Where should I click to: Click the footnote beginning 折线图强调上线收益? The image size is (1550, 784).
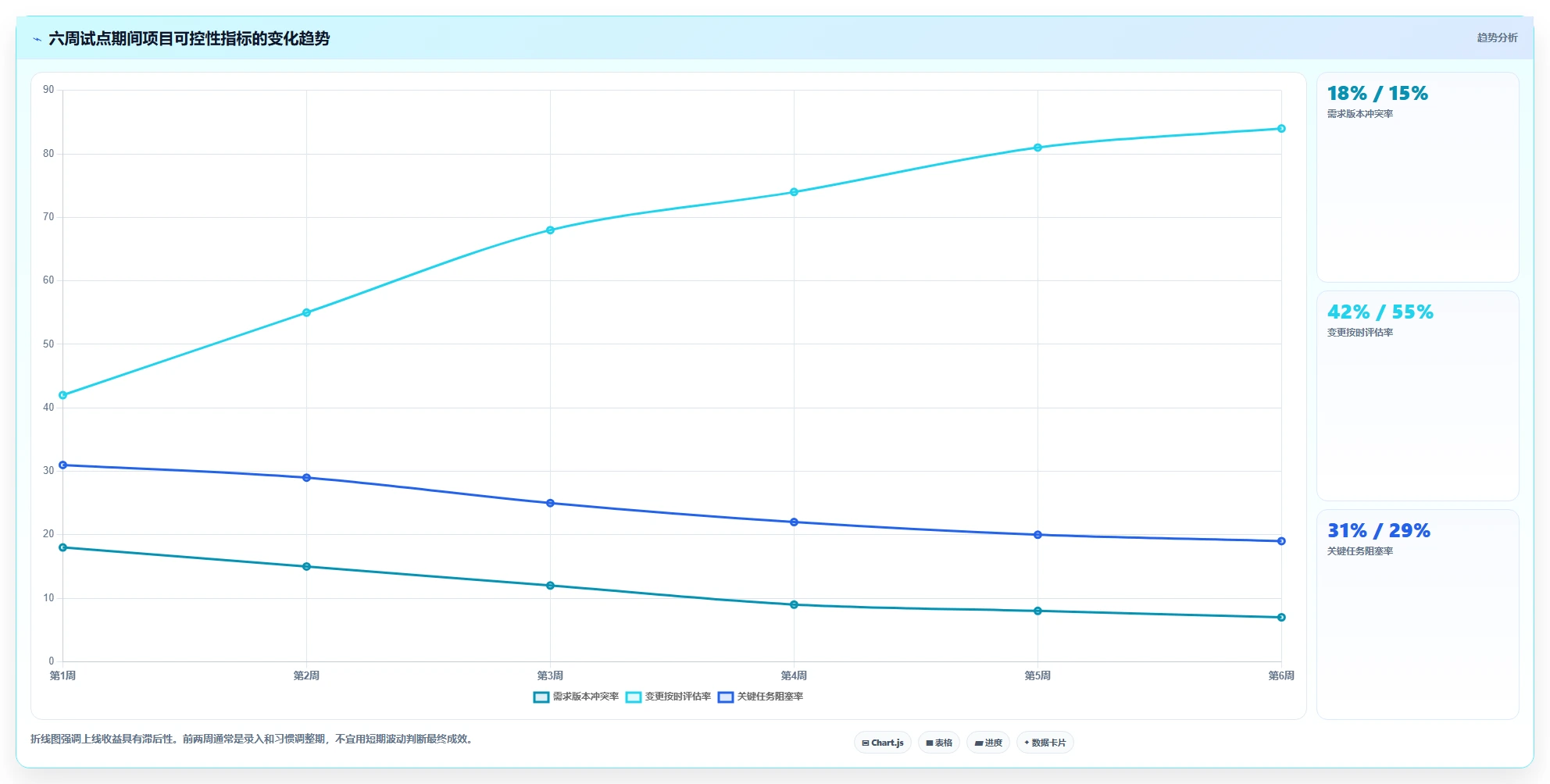click(253, 739)
